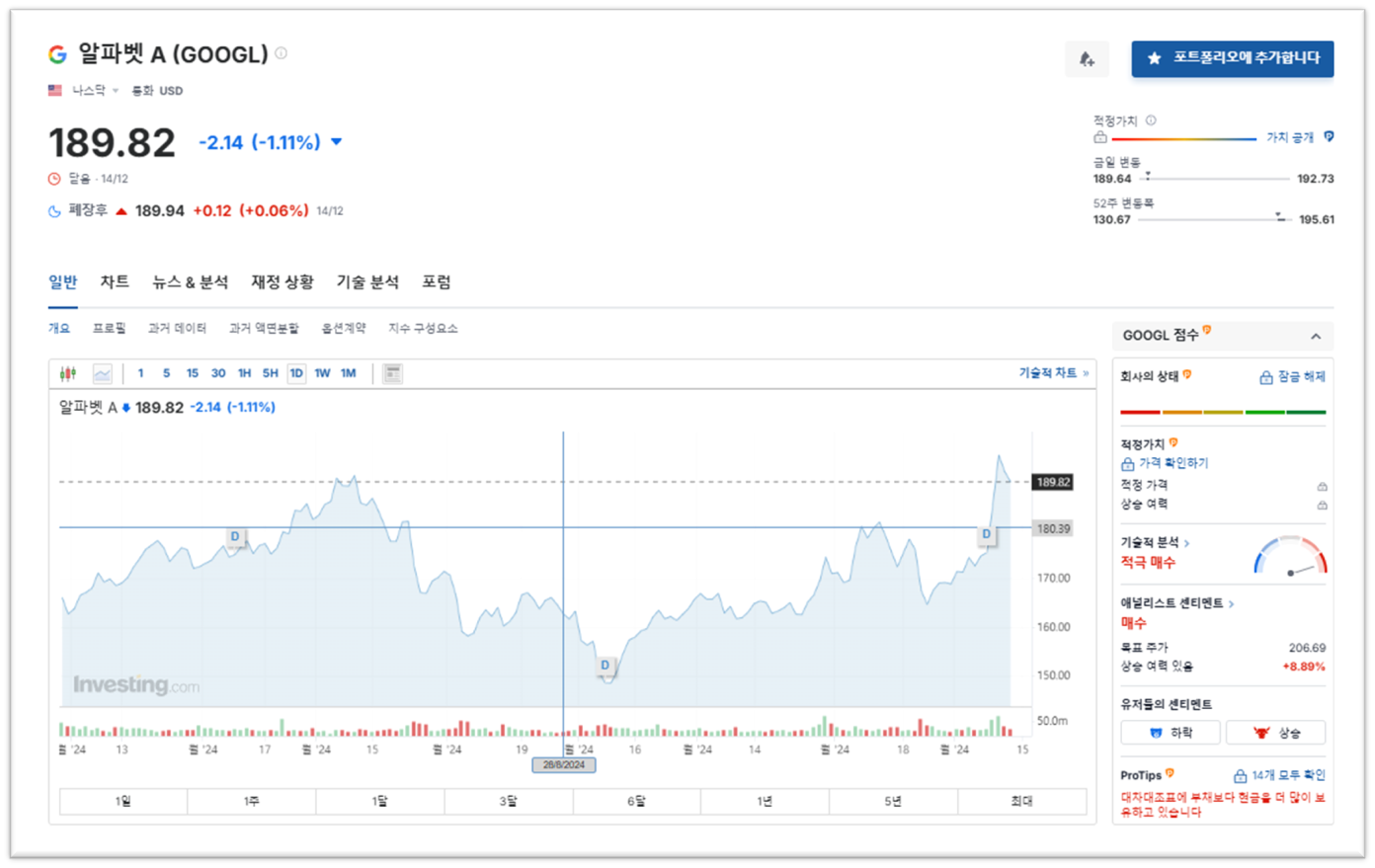Click the US flag icon next to 나스닥

[55, 90]
